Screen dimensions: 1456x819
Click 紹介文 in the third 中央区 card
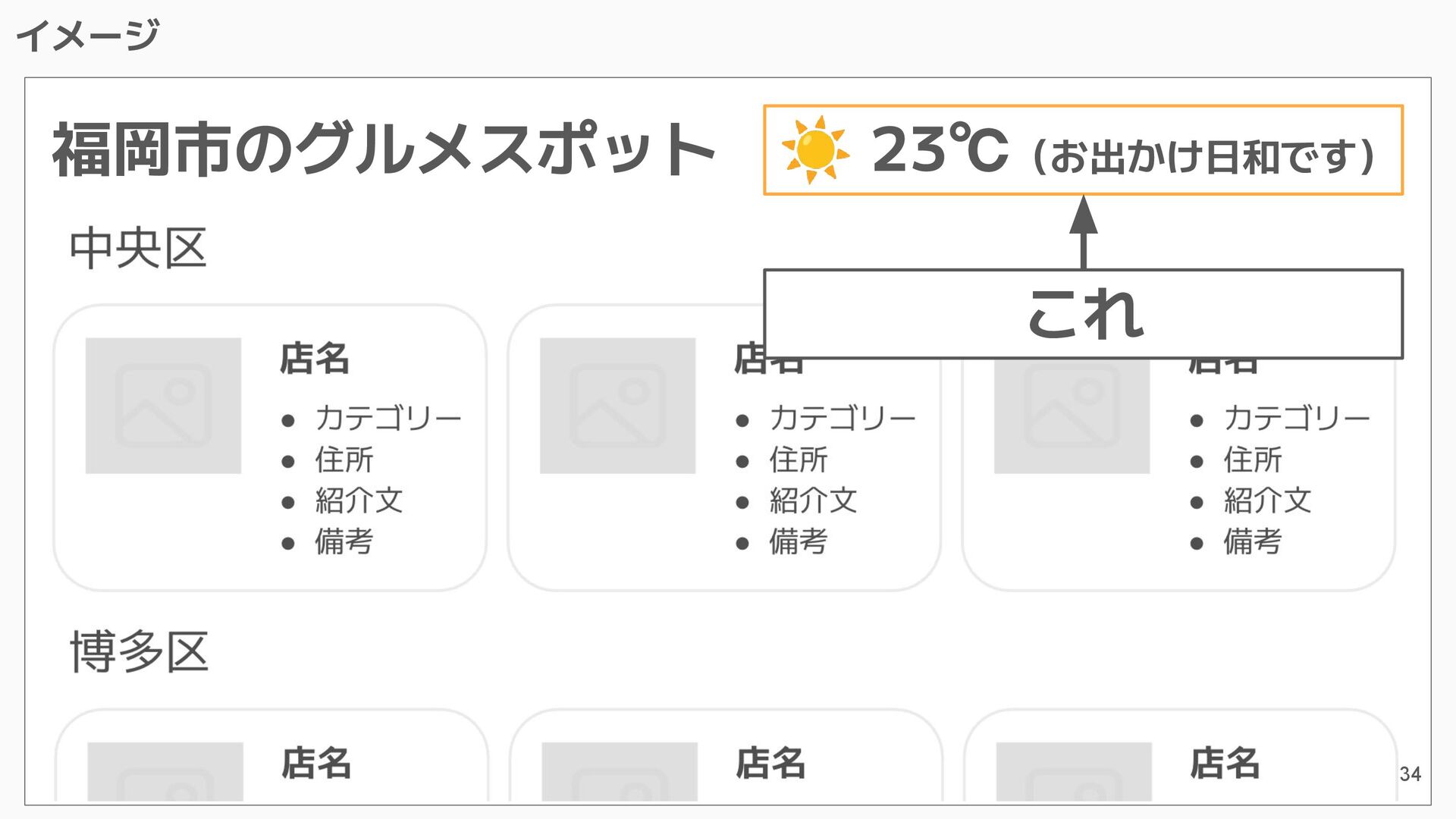coord(1267,500)
